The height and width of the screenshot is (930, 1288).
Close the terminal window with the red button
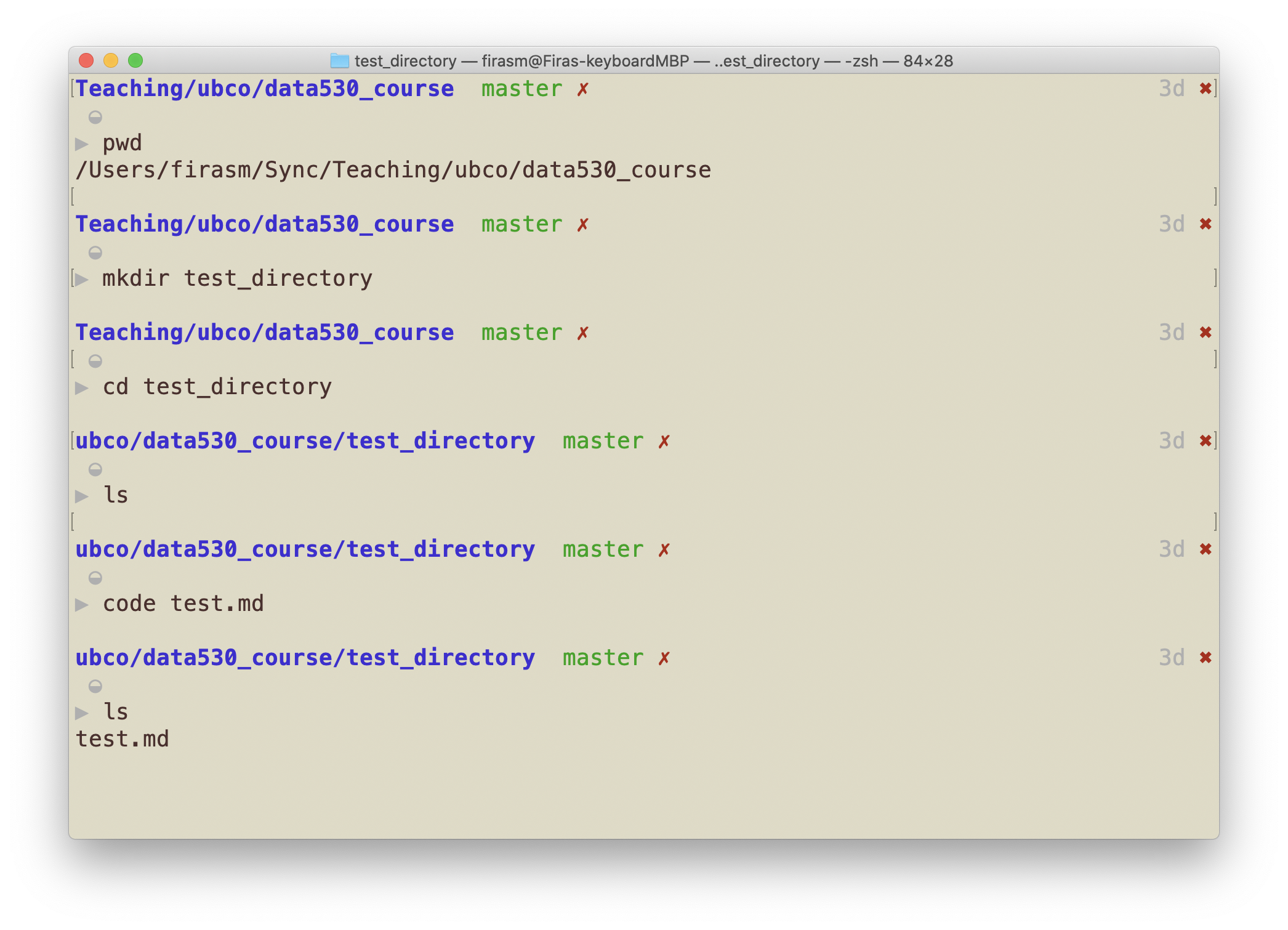coord(86,60)
